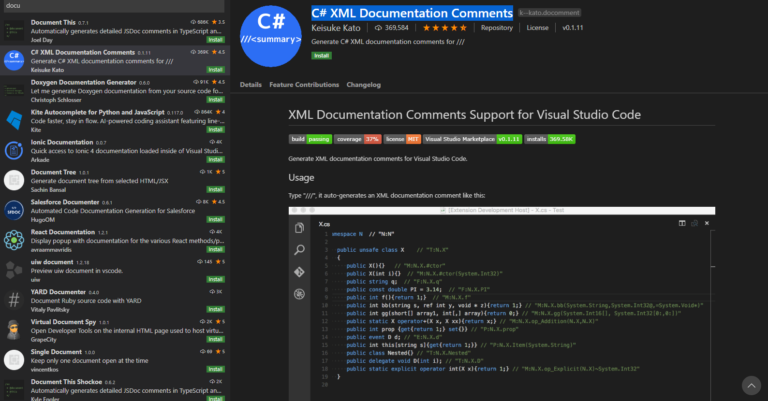Select the Ionic Documentation extension icon

point(14,150)
